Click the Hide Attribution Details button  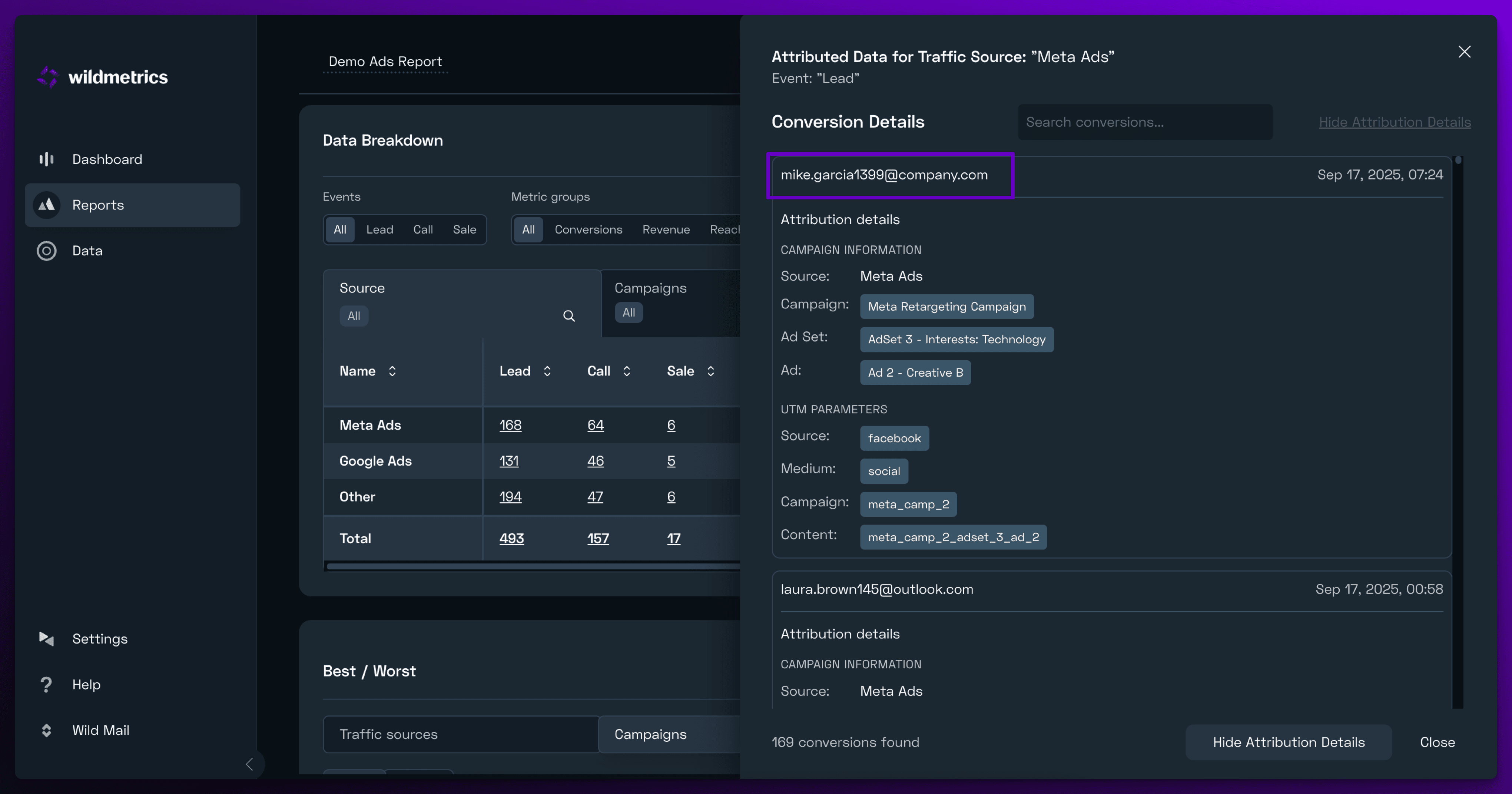point(1289,742)
